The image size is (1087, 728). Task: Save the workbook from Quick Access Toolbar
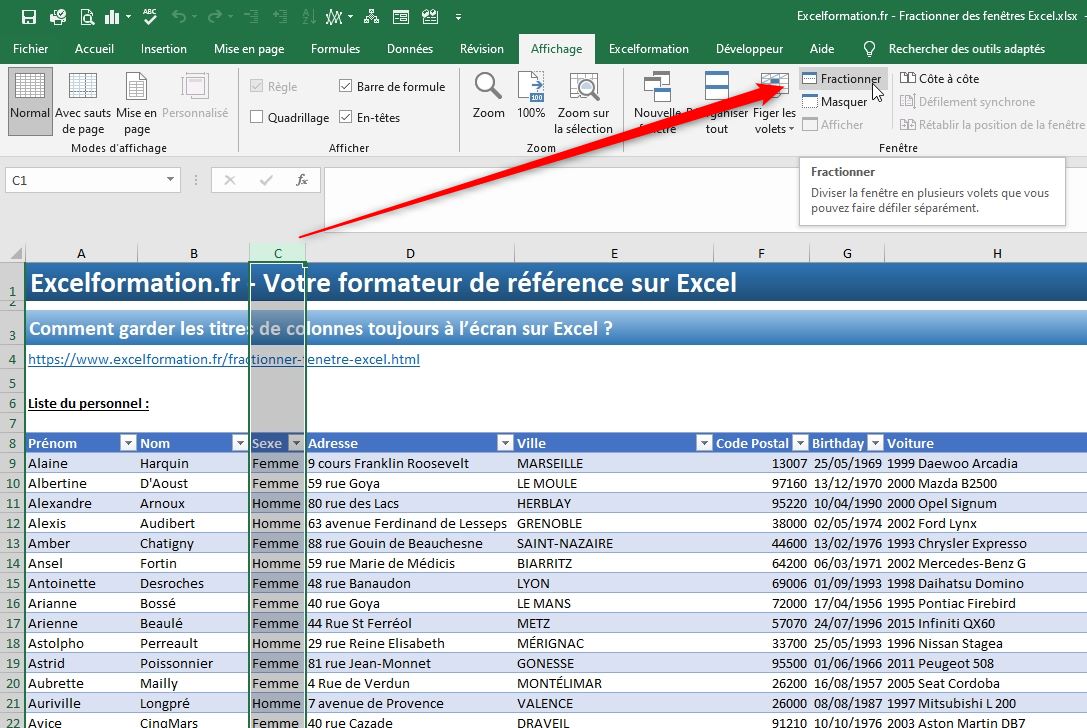(x=27, y=16)
